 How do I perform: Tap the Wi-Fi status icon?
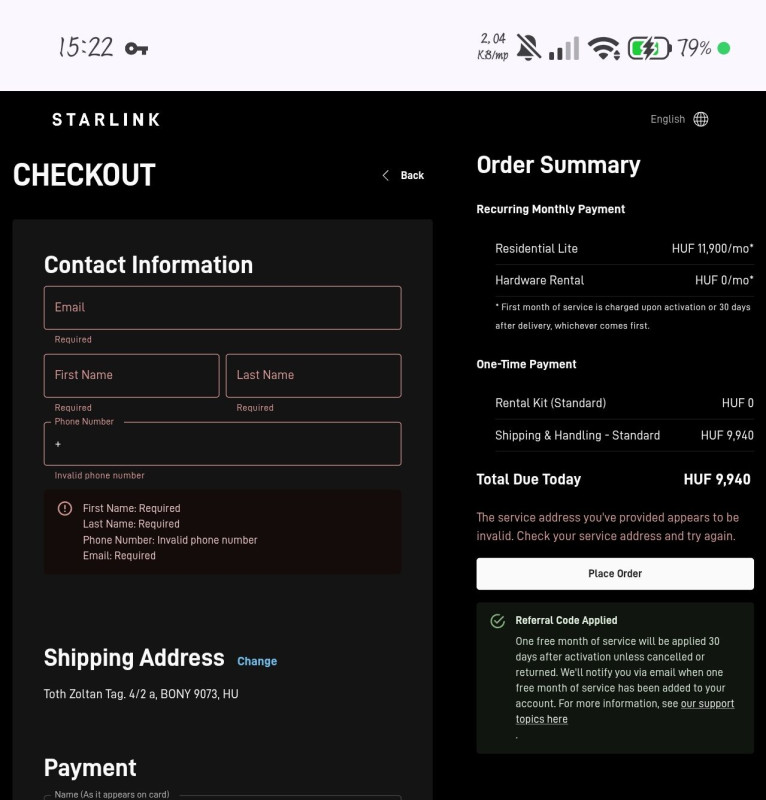pos(603,47)
